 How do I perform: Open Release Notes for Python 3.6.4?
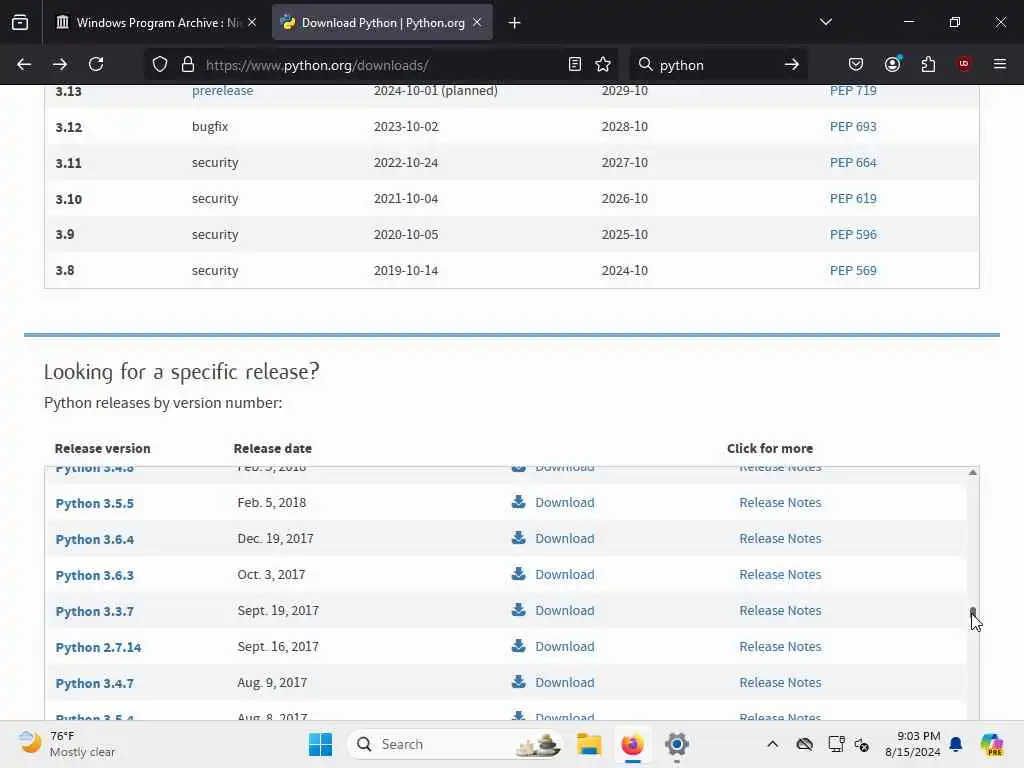(x=780, y=539)
